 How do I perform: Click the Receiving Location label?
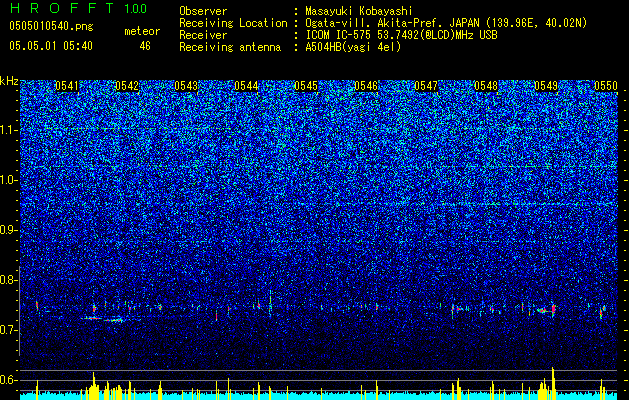click(x=233, y=23)
